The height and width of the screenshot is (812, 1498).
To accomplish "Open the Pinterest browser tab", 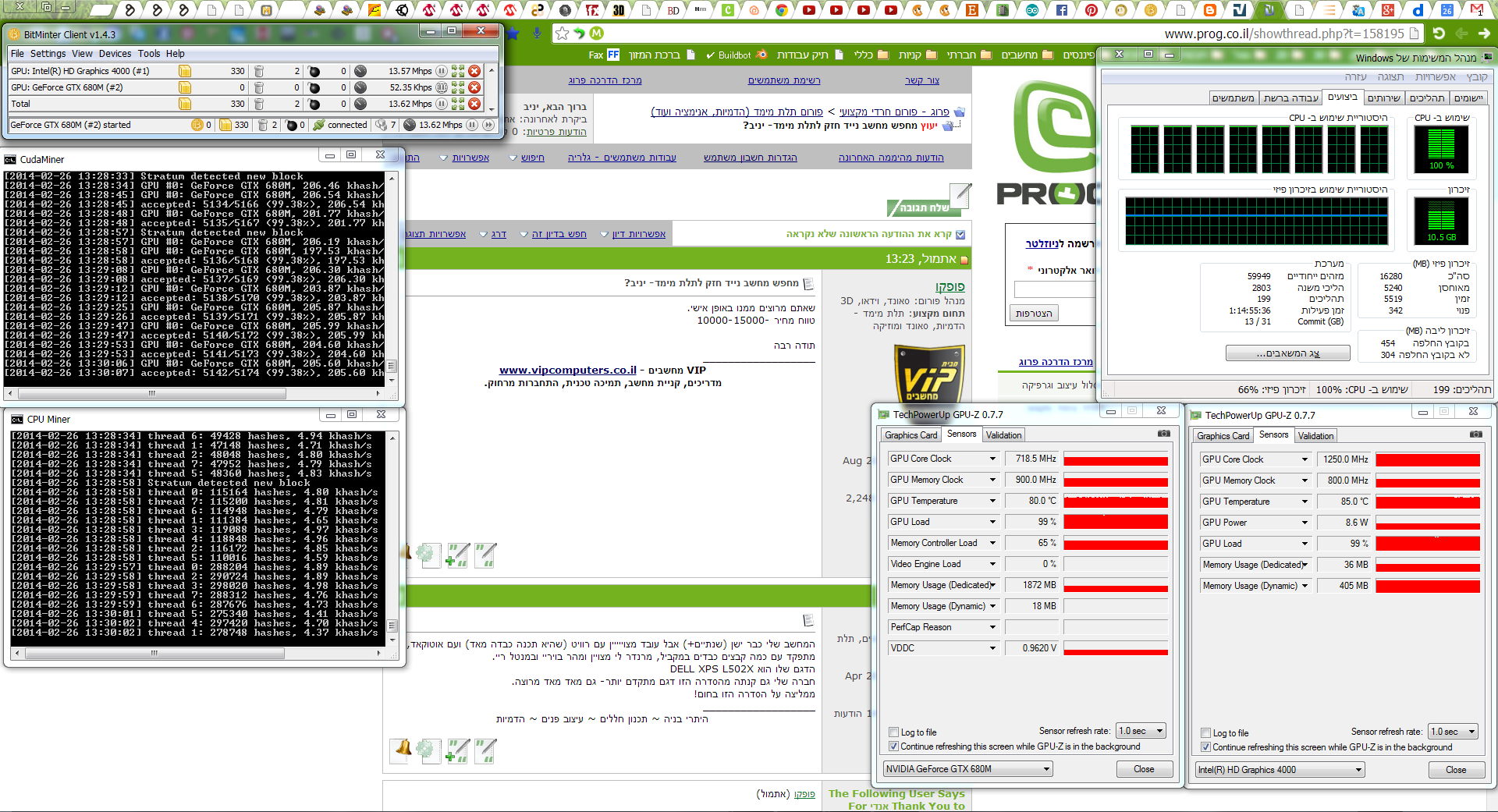I will tap(1091, 10).
